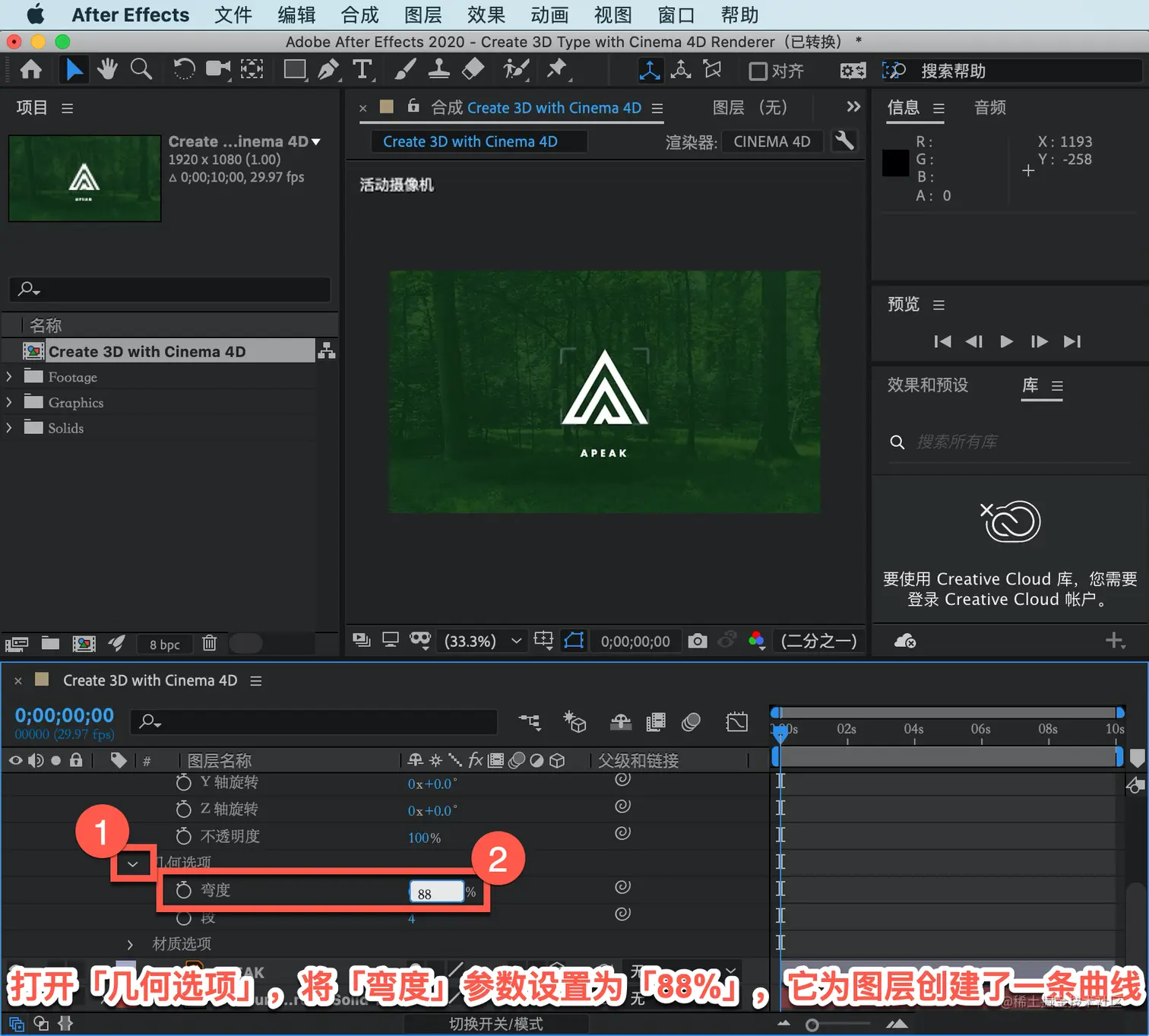This screenshot has height=1036, width=1149.
Task: Play the preview
Action: (1006, 341)
